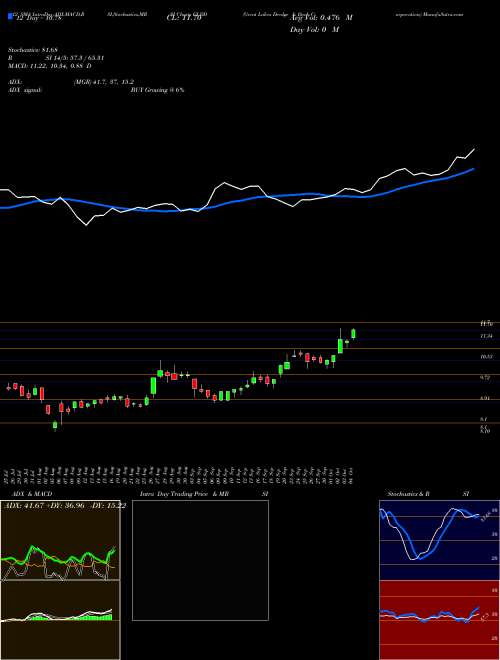Click the Stochastics & R SI panel title
This screenshot has height=660, width=500.
pos(428,494)
